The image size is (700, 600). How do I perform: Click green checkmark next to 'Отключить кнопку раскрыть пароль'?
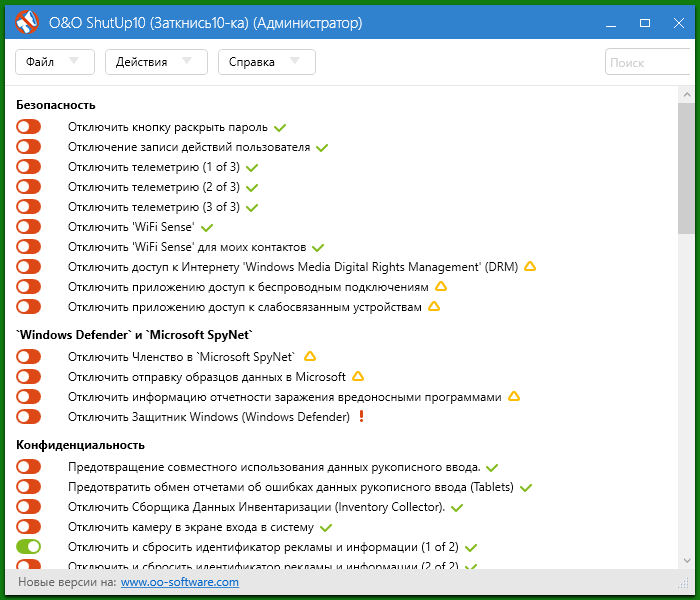281,128
